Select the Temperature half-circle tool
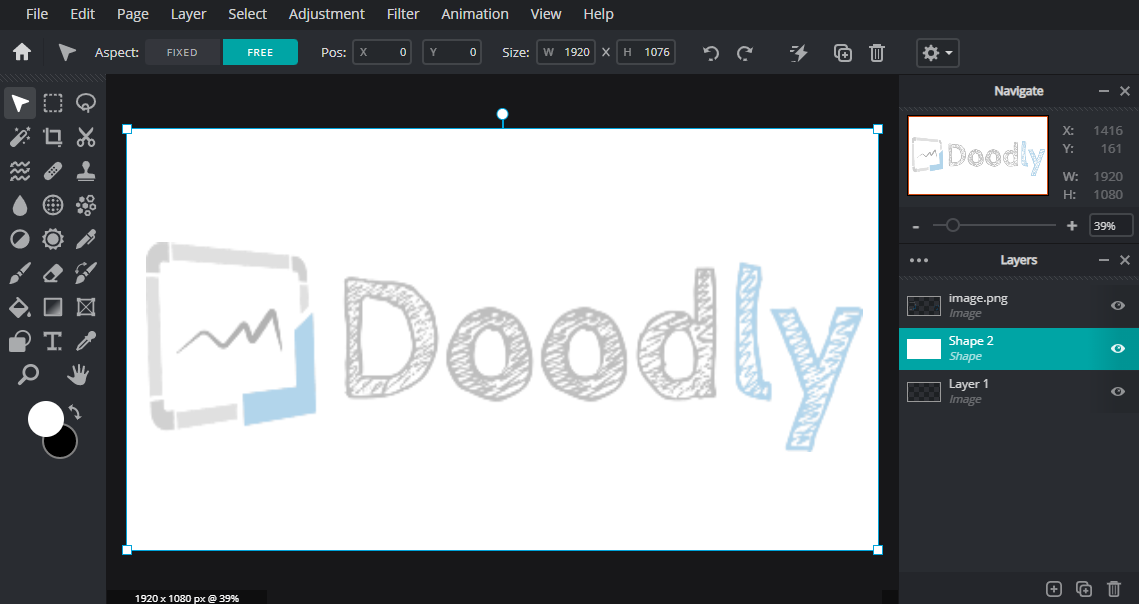 point(20,239)
